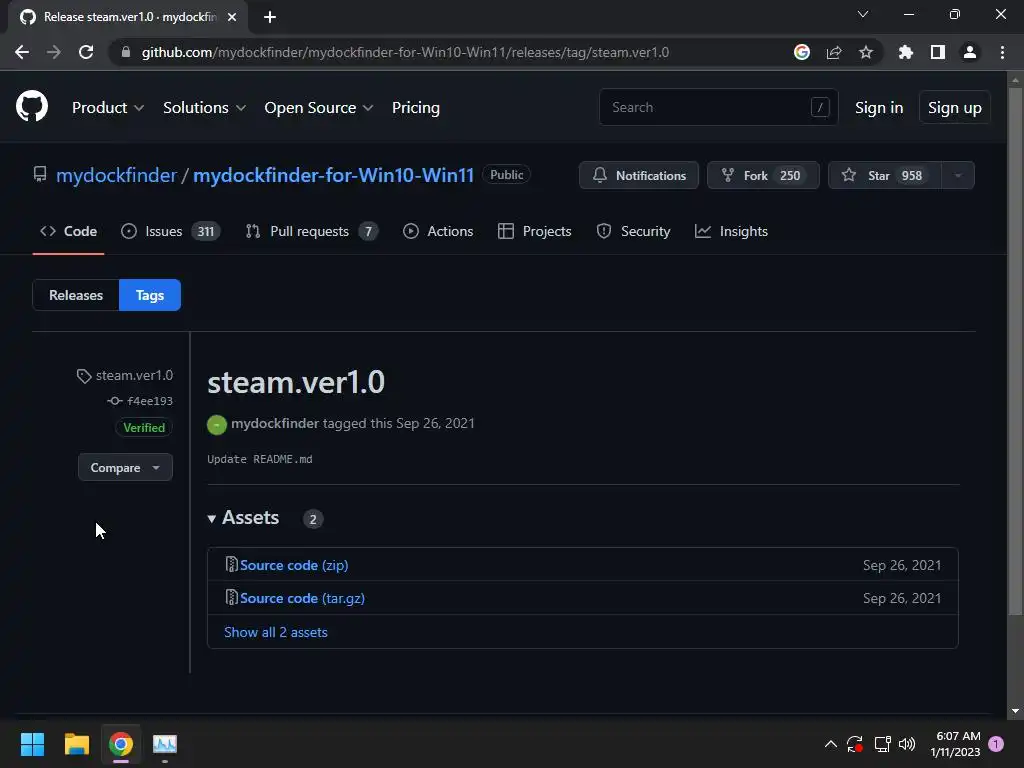Show hidden system tray icons

click(x=831, y=744)
